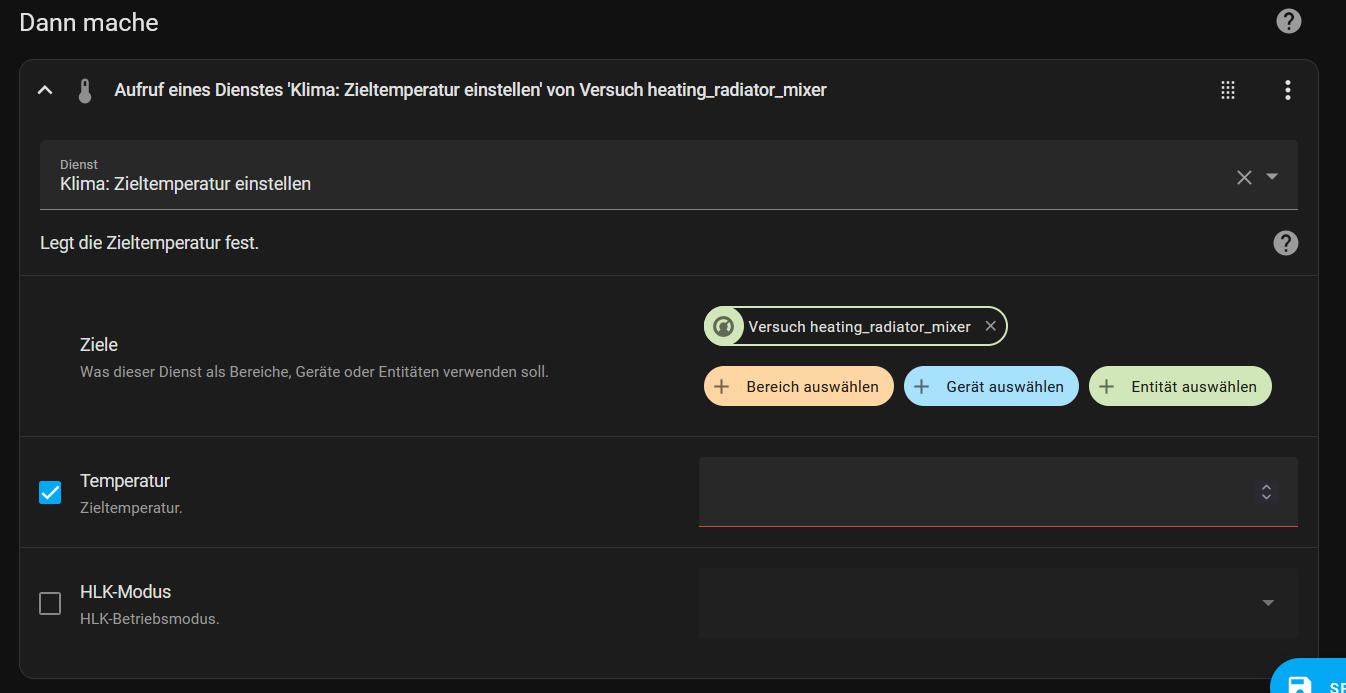Click the thermometer icon in action header
The image size is (1346, 693).
coord(85,91)
